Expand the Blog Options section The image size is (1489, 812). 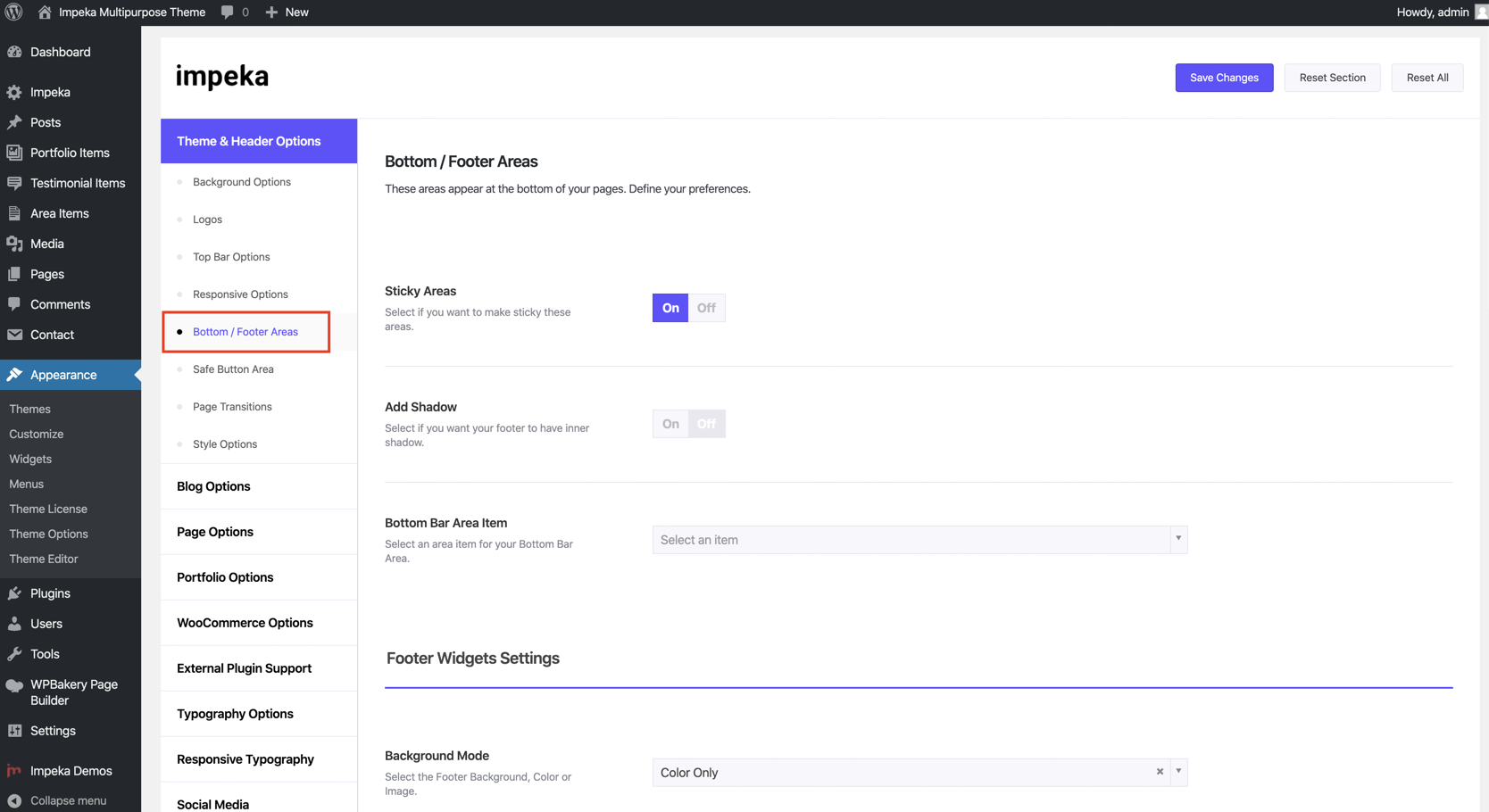pos(213,486)
